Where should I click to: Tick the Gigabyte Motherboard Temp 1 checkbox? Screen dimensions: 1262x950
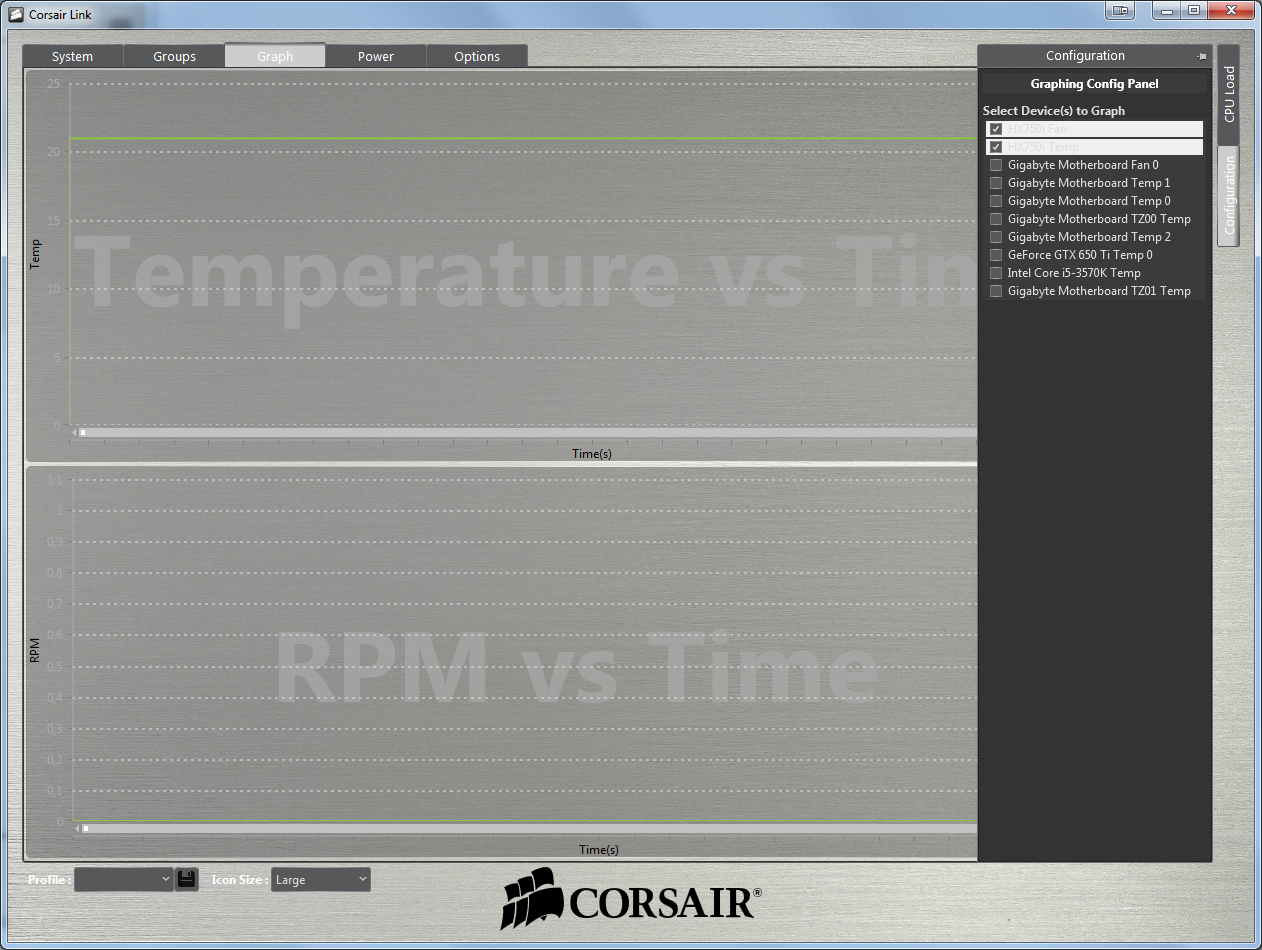[x=996, y=183]
